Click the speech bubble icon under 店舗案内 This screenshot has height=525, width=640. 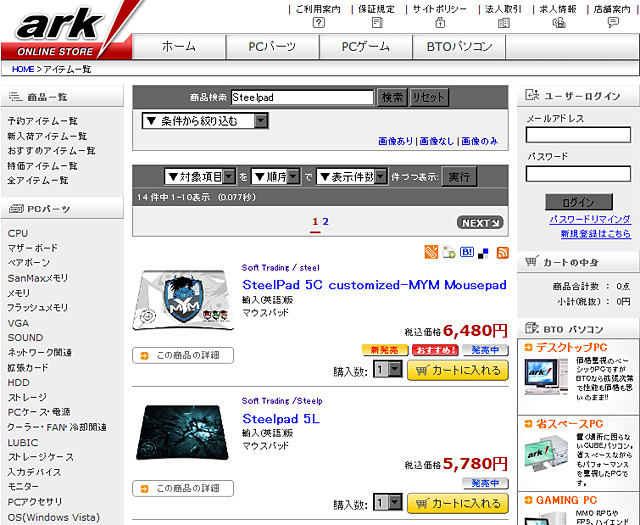(611, 22)
